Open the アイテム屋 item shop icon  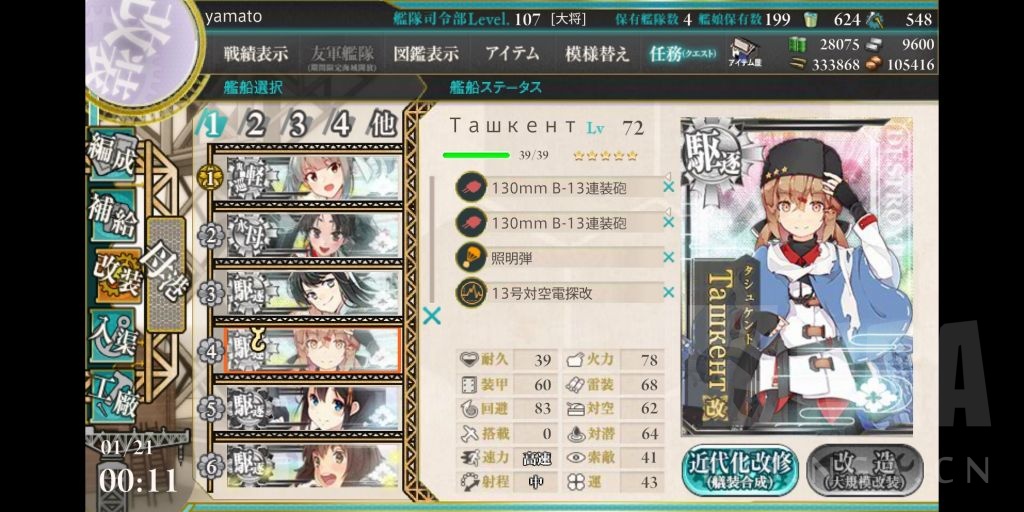744,53
